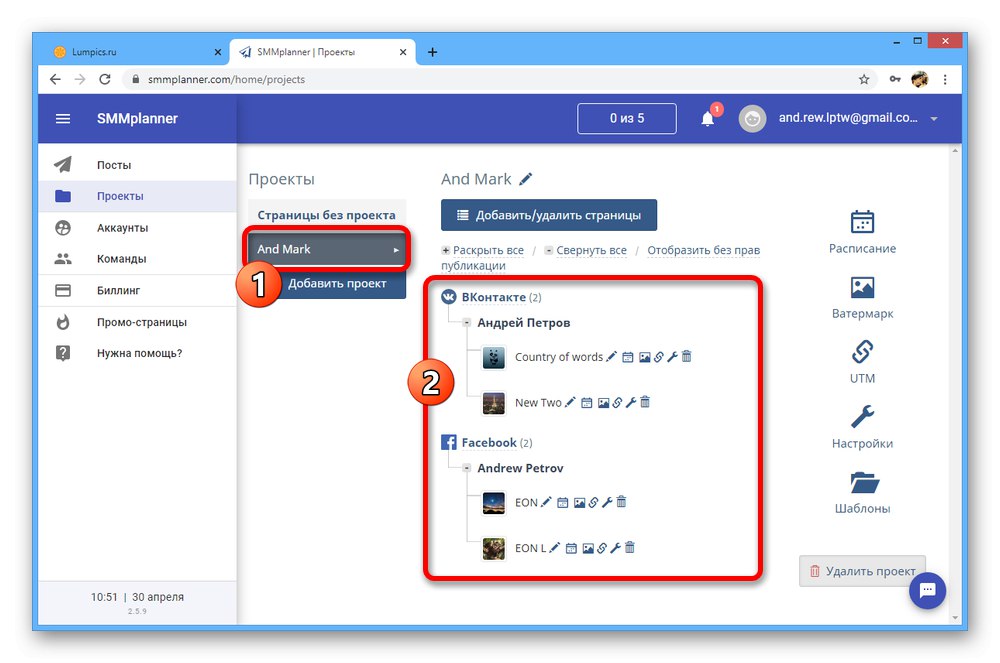Screen dimensions: 1000x663
Task: Click the Facebook group heading
Action: 489,442
